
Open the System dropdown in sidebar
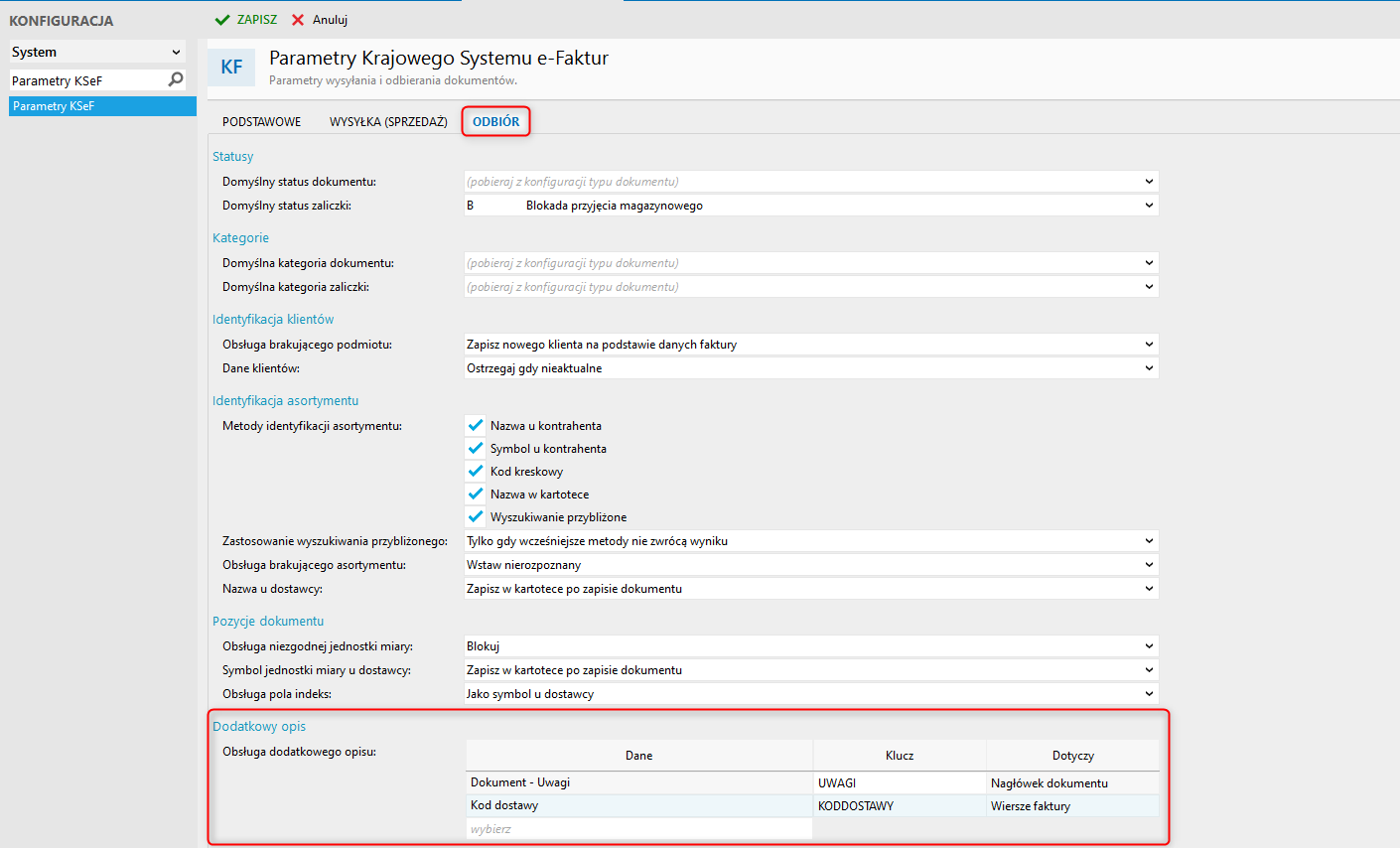96,52
